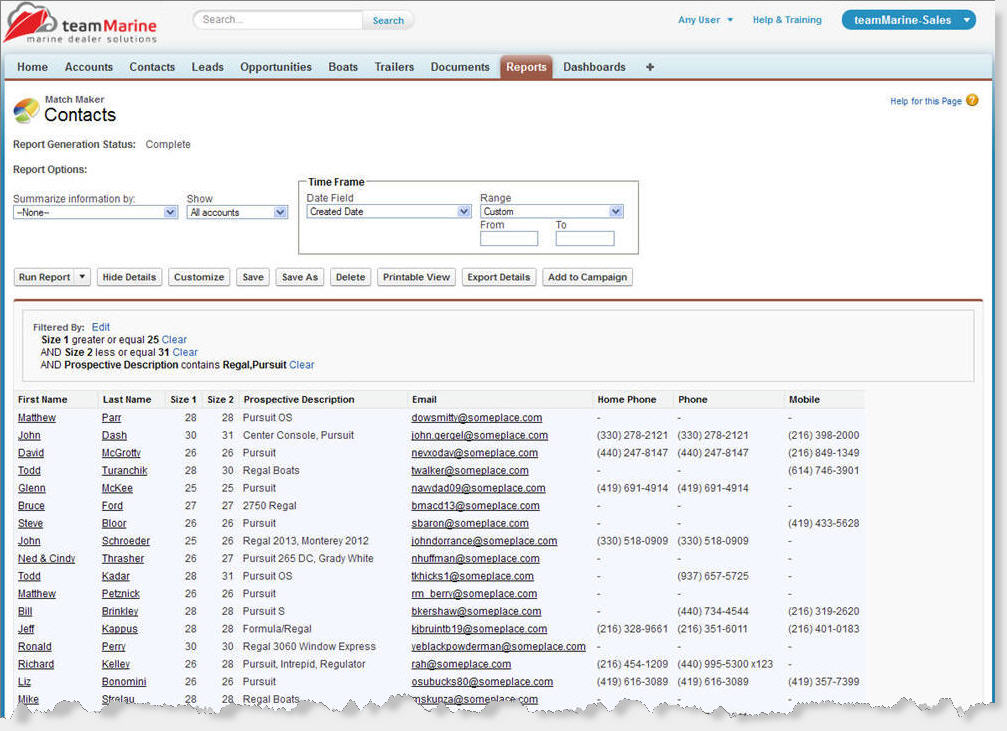Image resolution: width=1007 pixels, height=731 pixels.
Task: Click the help question mark icon
Action: coord(972,101)
